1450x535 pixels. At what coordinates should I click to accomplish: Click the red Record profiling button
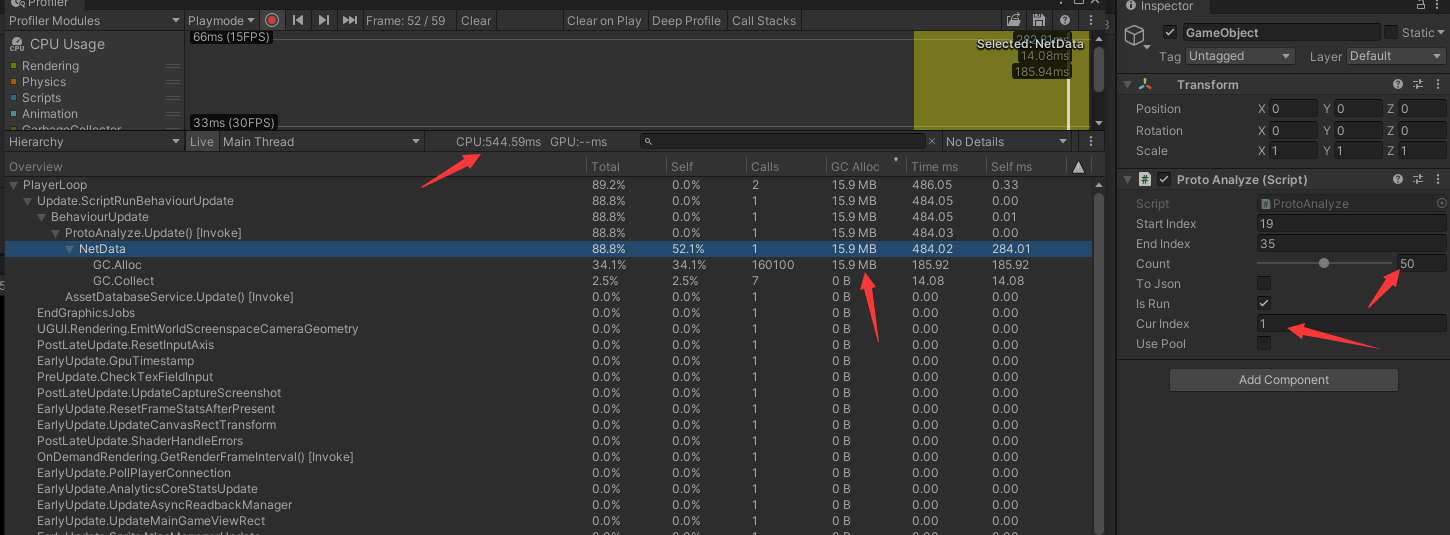coord(272,20)
